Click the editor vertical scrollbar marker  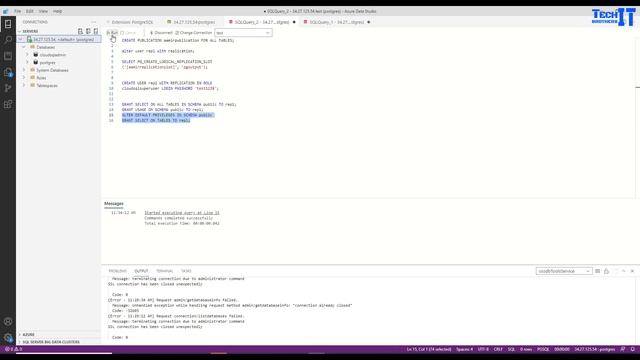coord(638,87)
